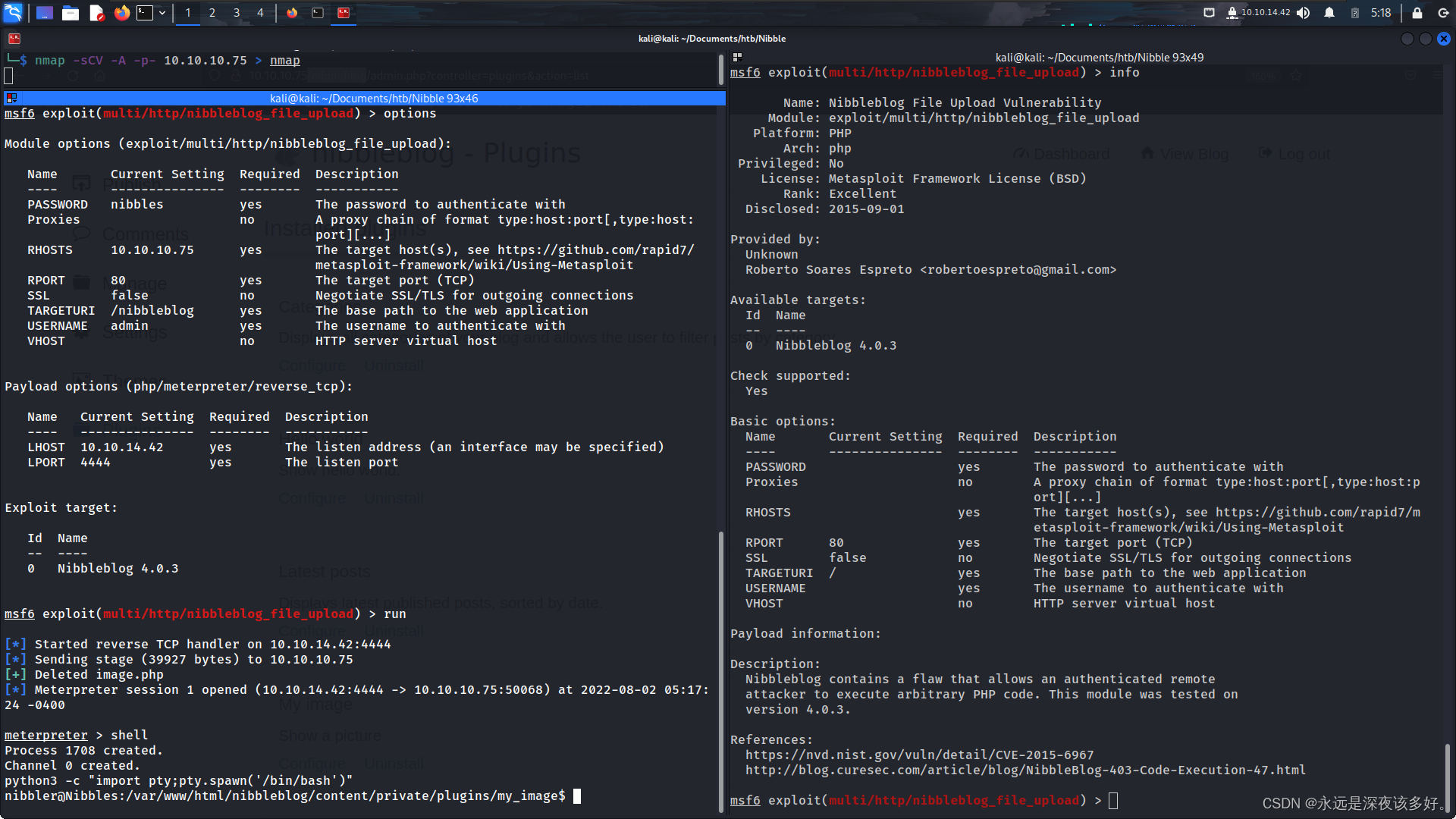Click the VPN lock network icon
Screen dimensions: 1456x819
tap(1232, 13)
